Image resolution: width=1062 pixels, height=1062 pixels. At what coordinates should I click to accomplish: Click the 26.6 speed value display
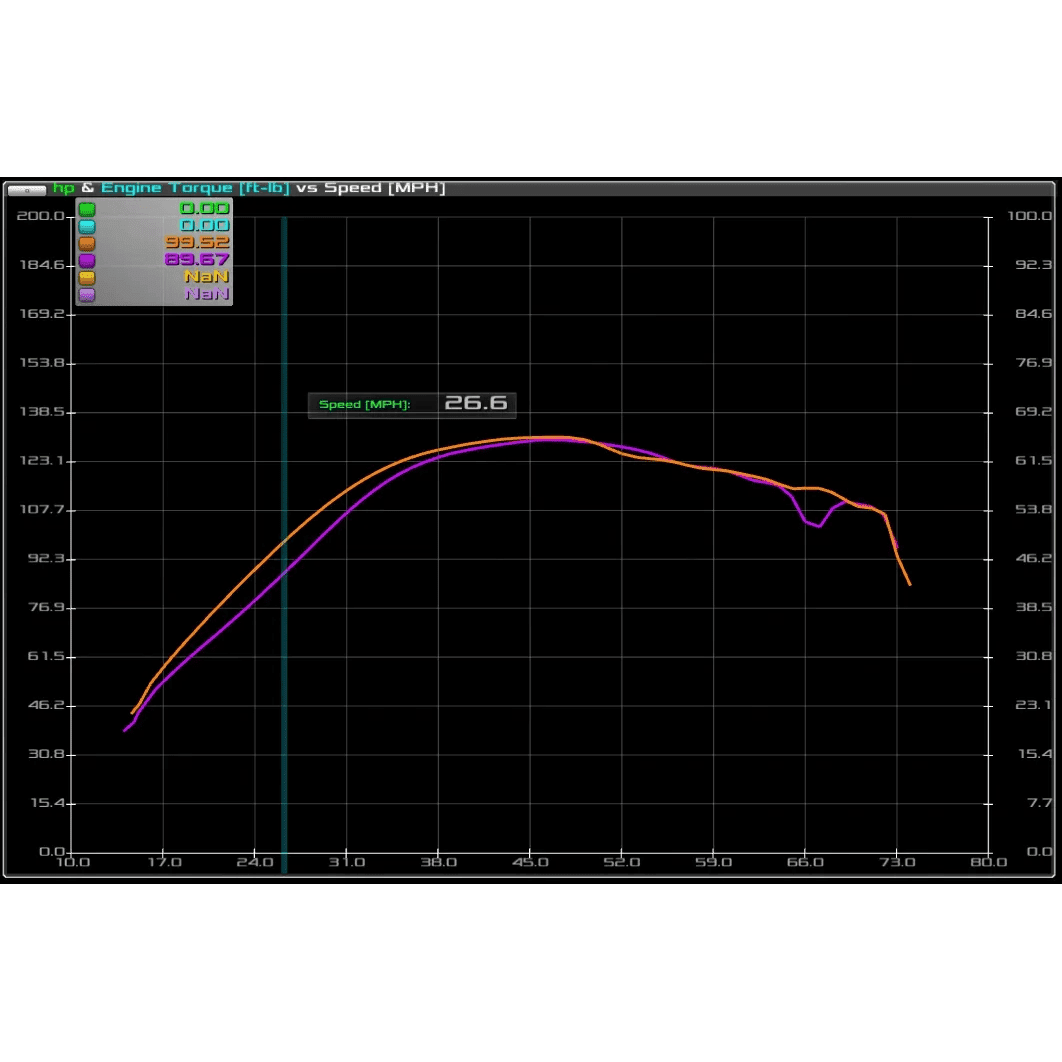coord(477,403)
